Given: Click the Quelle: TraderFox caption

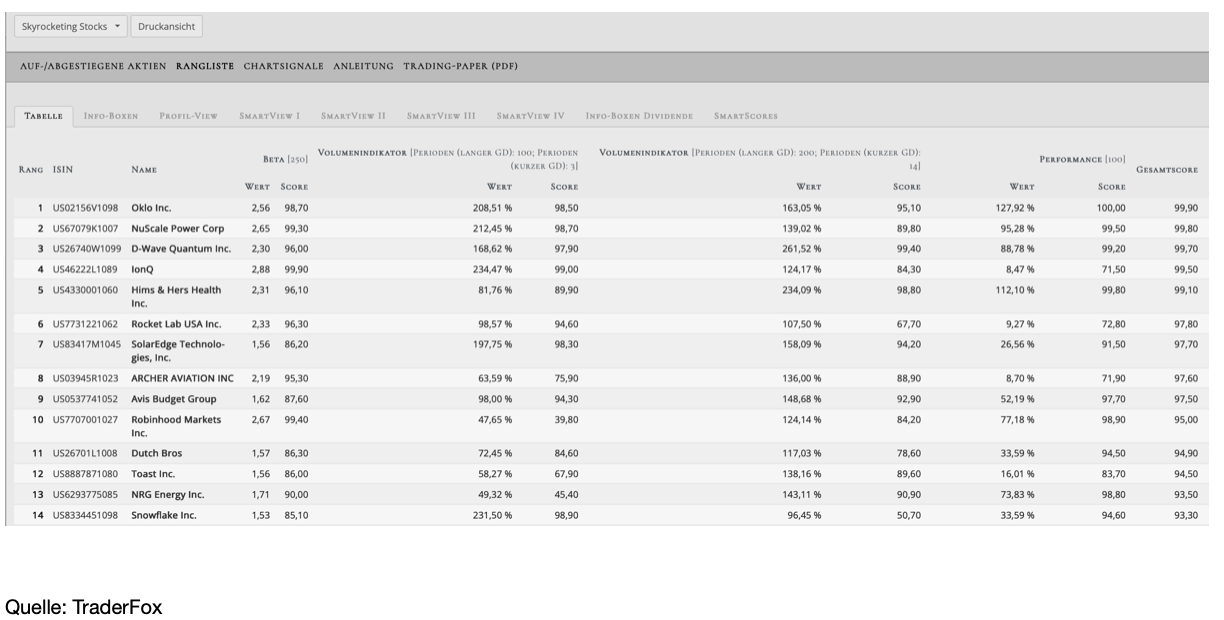Looking at the screenshot, I should tap(84, 606).
